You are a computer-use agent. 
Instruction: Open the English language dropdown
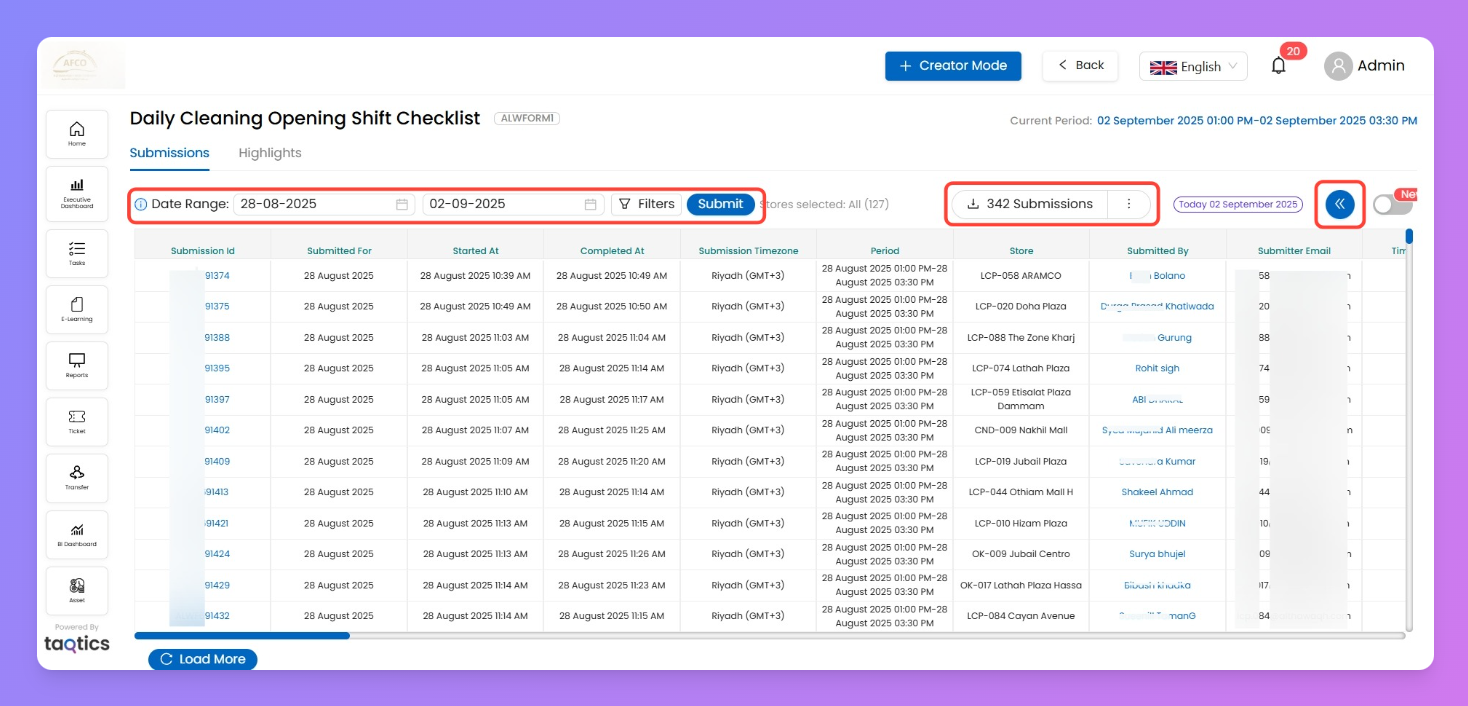point(1193,66)
